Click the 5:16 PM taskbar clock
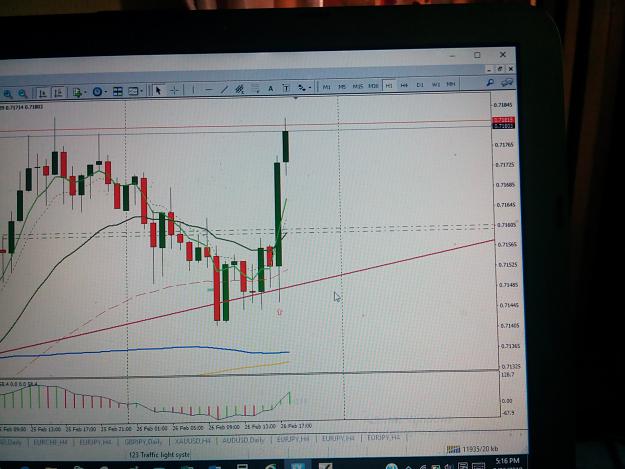625x469 pixels. click(507, 461)
